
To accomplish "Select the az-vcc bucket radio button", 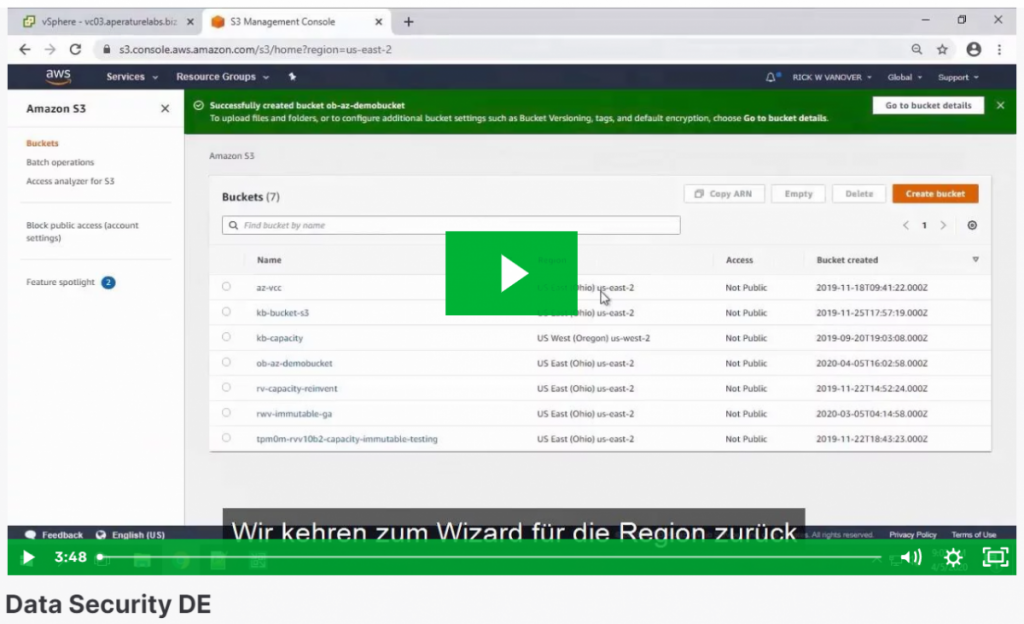I will click(226, 287).
